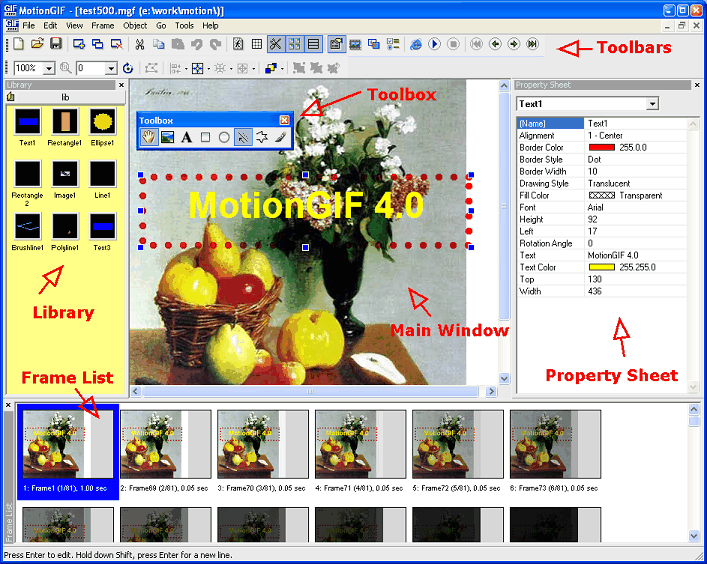Activate the Brush tool in Toolbox
Image resolution: width=707 pixels, height=564 pixels.
(x=281, y=137)
